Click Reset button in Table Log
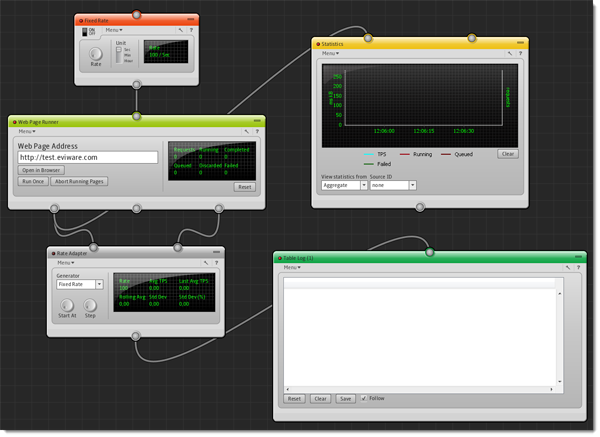 [x=294, y=399]
